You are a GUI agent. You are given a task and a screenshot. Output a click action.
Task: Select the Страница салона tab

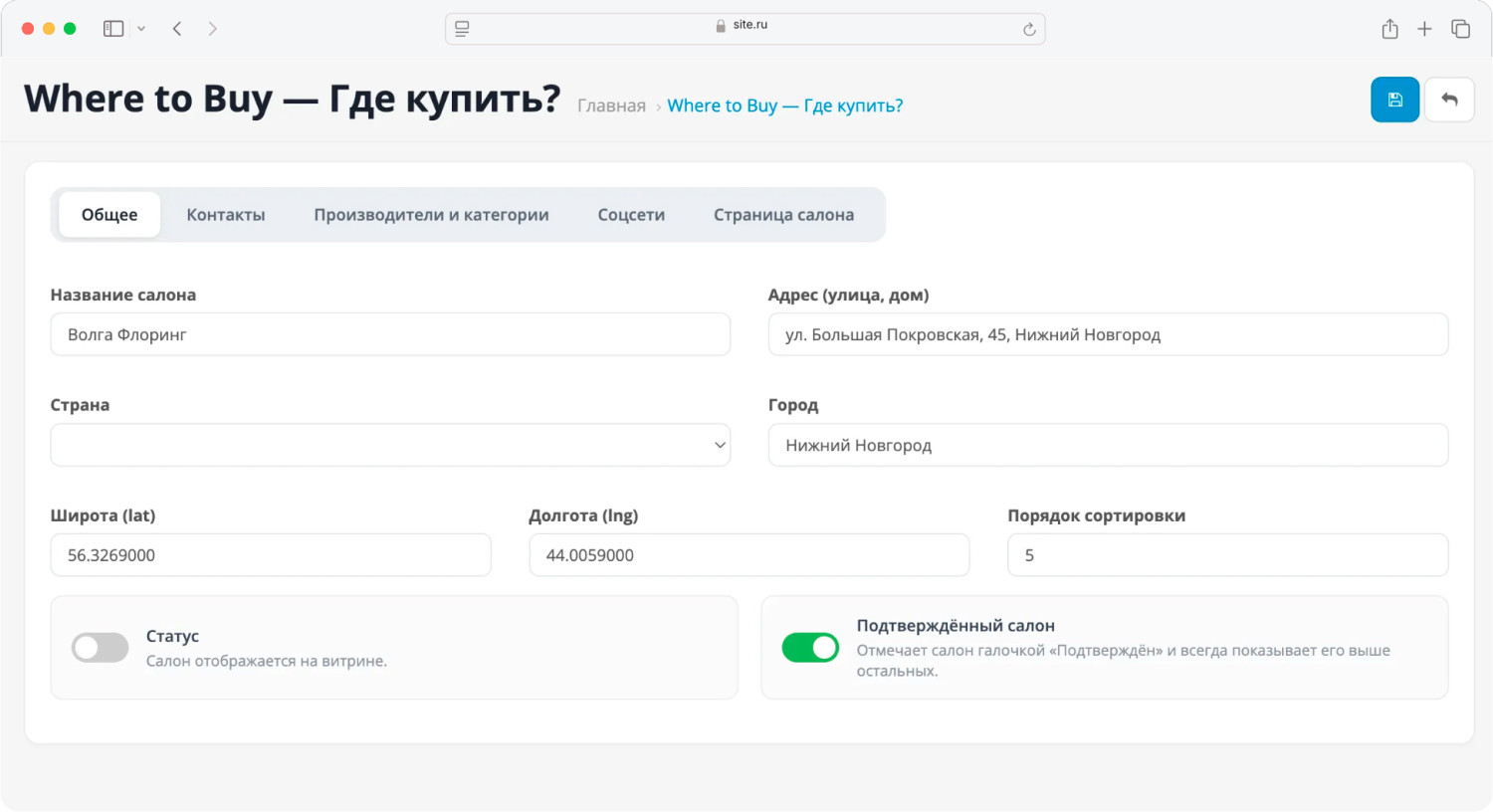click(x=783, y=215)
